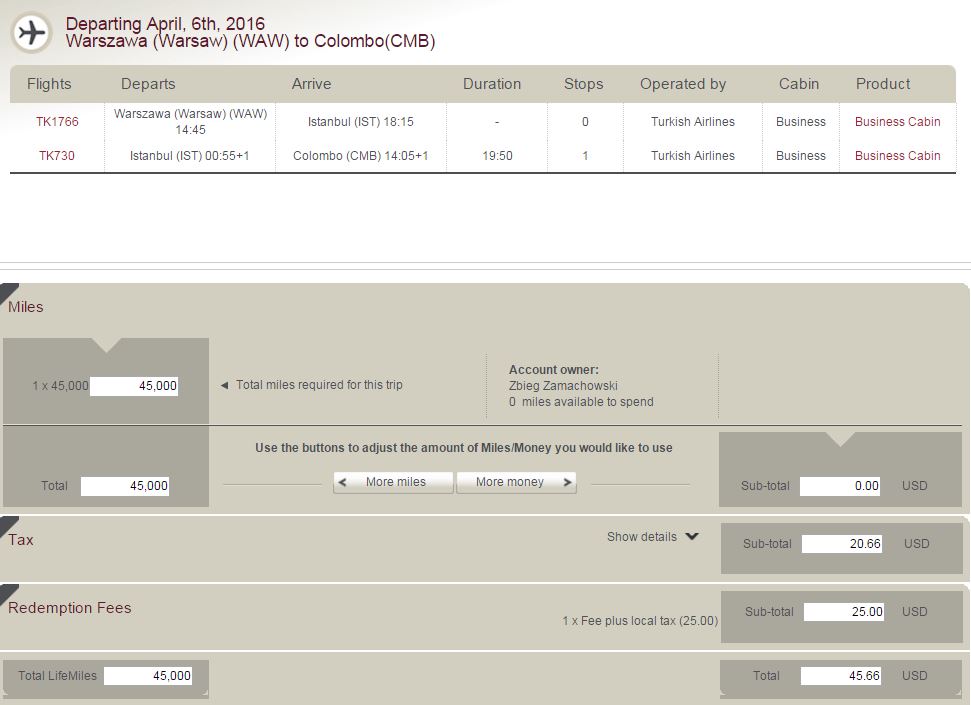Open Business Cabin product for TK730
This screenshot has height=705, width=971.
pos(897,155)
